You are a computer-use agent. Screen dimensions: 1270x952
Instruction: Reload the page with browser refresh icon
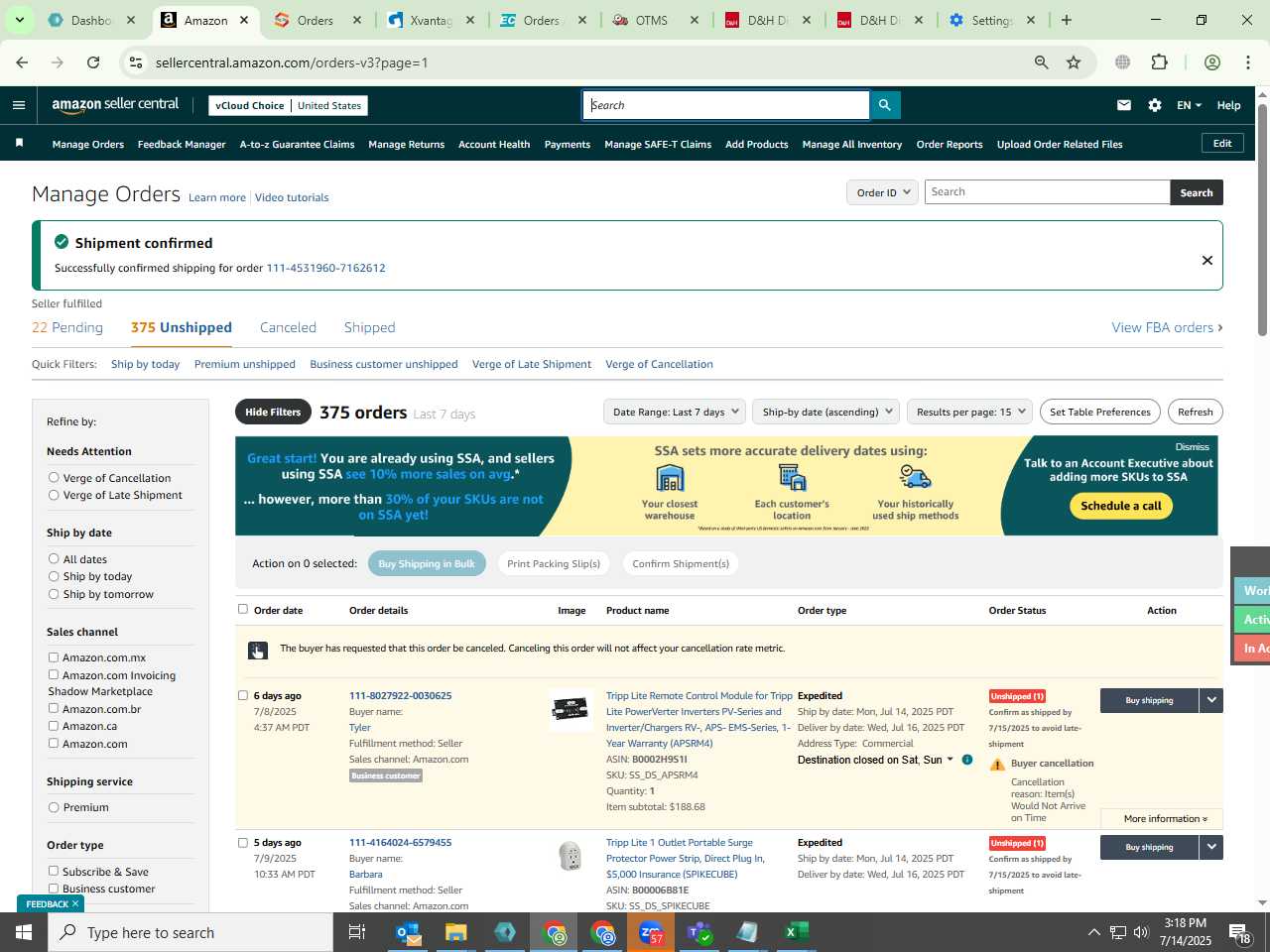93,62
